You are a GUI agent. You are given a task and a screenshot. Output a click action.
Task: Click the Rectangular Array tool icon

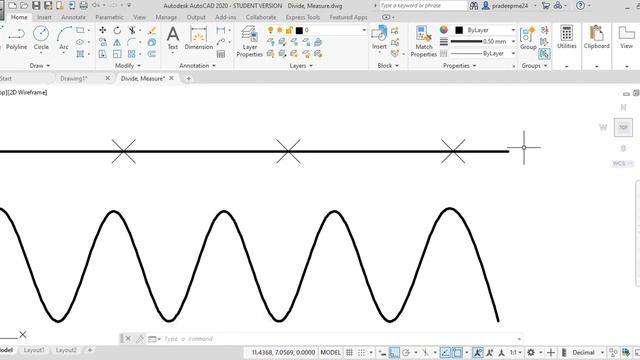click(x=131, y=53)
